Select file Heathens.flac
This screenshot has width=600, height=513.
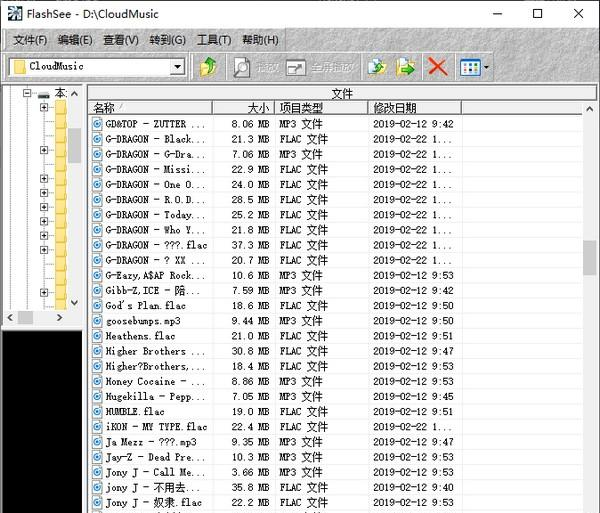pos(140,336)
